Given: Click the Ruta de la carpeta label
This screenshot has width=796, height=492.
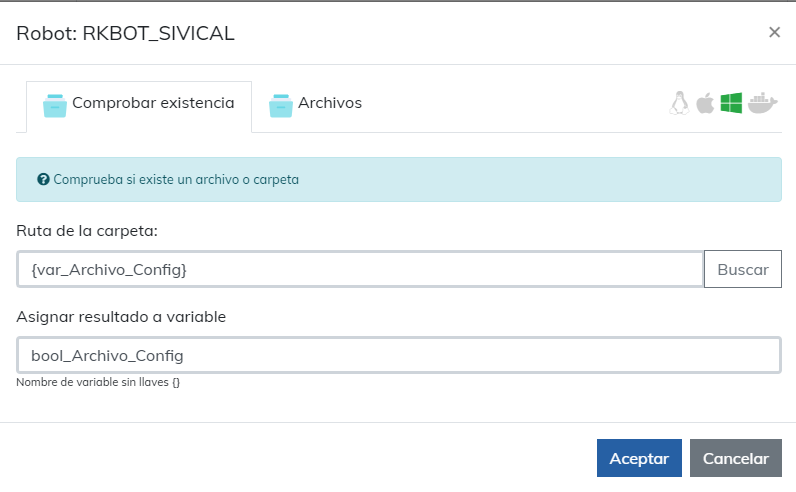Looking at the screenshot, I should click(x=88, y=231).
